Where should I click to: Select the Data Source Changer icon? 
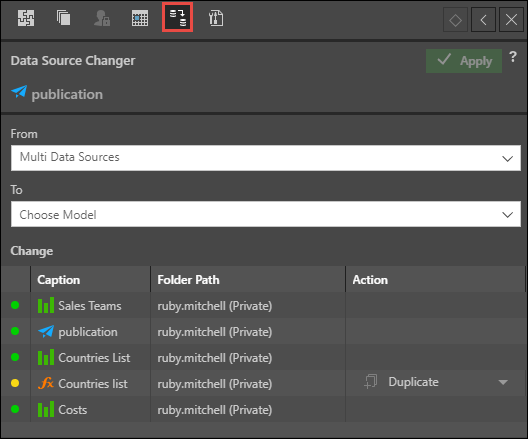pos(177,18)
